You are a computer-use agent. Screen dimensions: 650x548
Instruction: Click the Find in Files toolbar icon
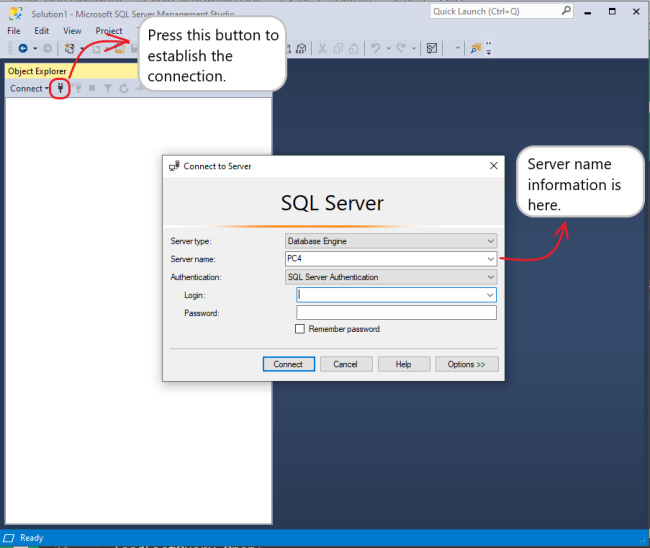tap(476, 48)
